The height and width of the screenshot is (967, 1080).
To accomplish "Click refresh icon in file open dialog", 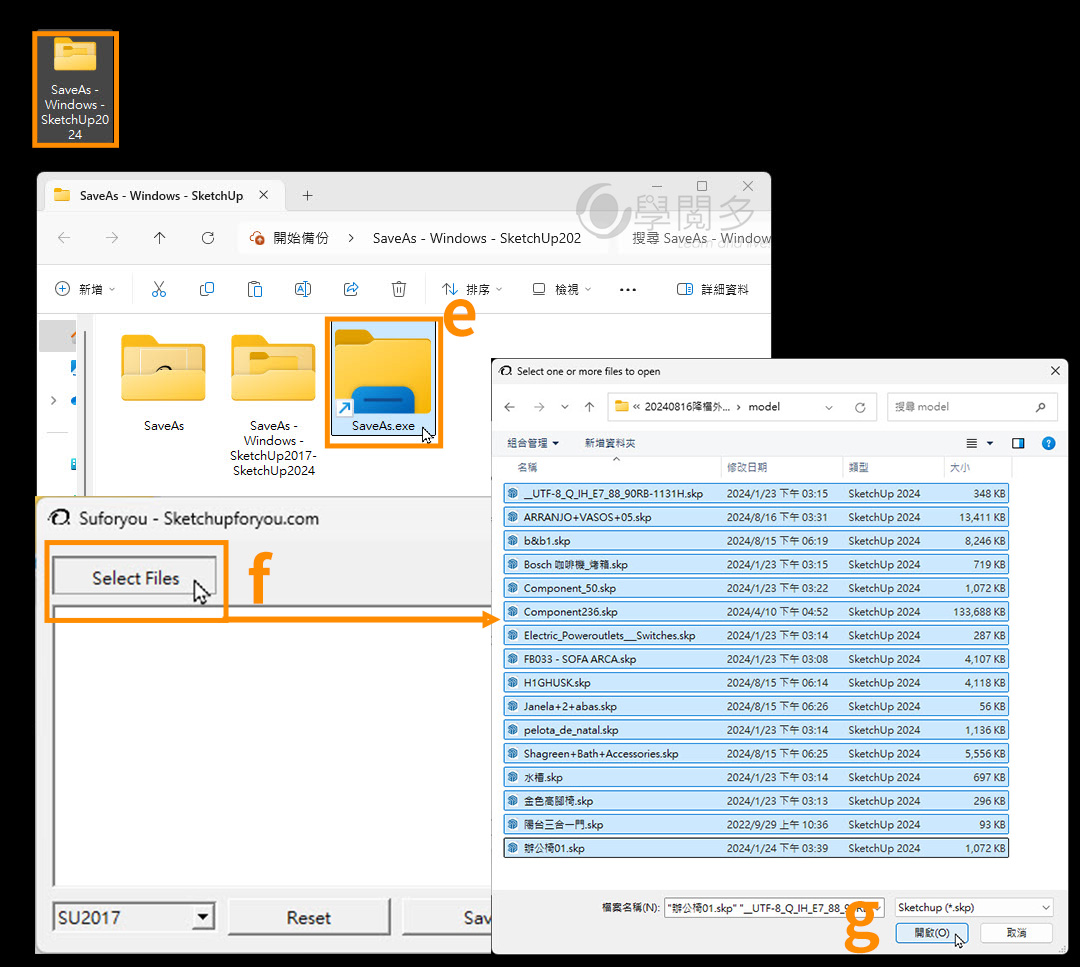I will pos(860,407).
